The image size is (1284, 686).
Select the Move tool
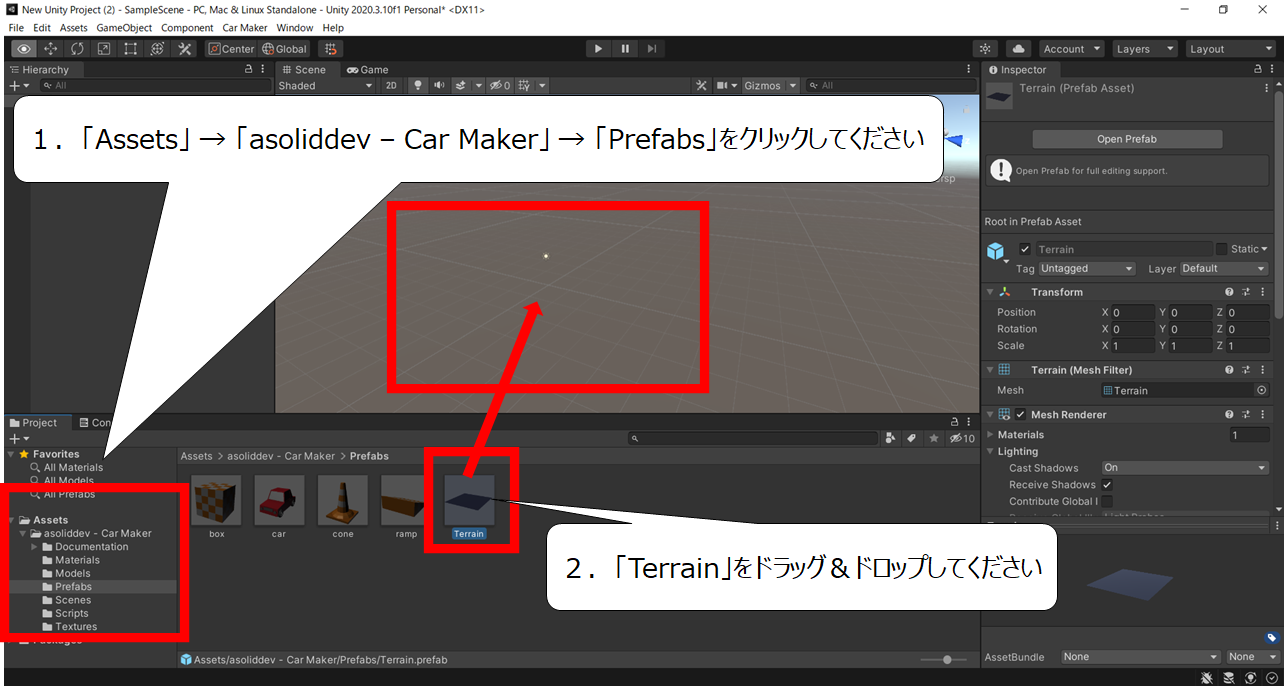(x=51, y=49)
